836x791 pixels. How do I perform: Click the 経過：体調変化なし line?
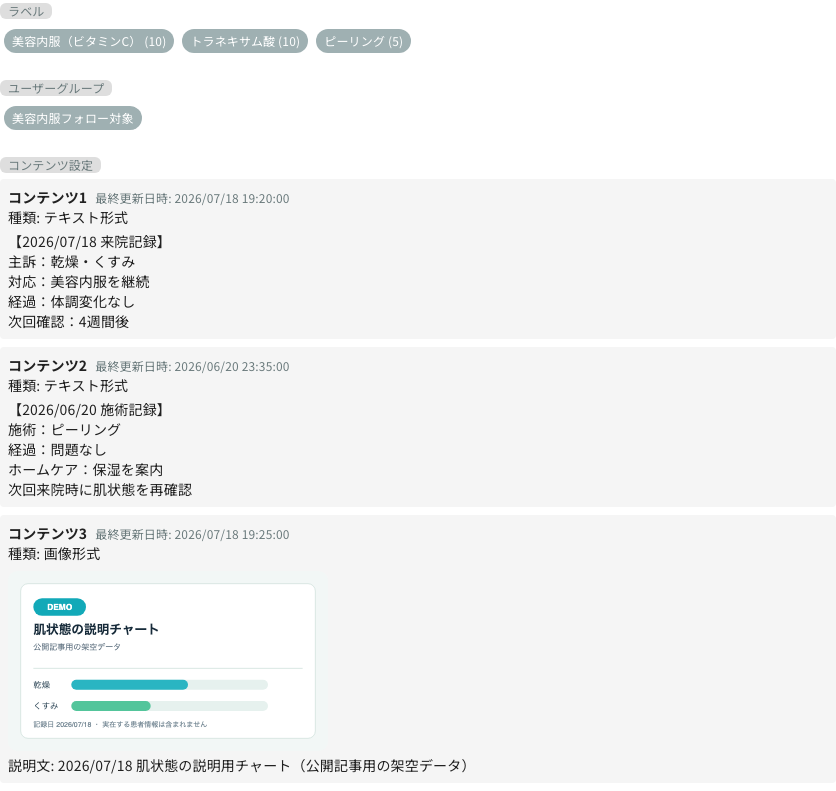(x=71, y=302)
